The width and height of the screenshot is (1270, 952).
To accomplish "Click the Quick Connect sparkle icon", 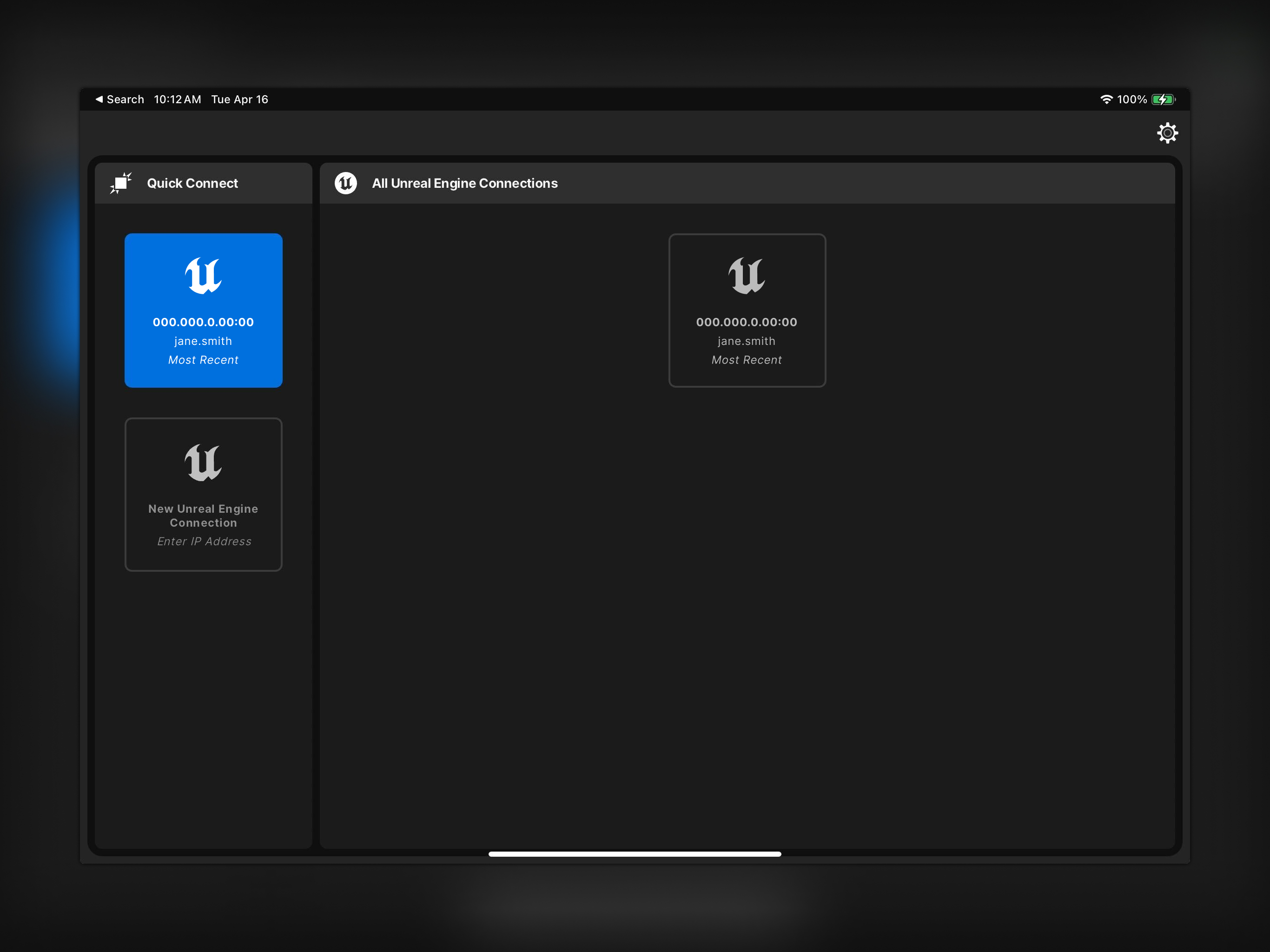I will click(120, 183).
